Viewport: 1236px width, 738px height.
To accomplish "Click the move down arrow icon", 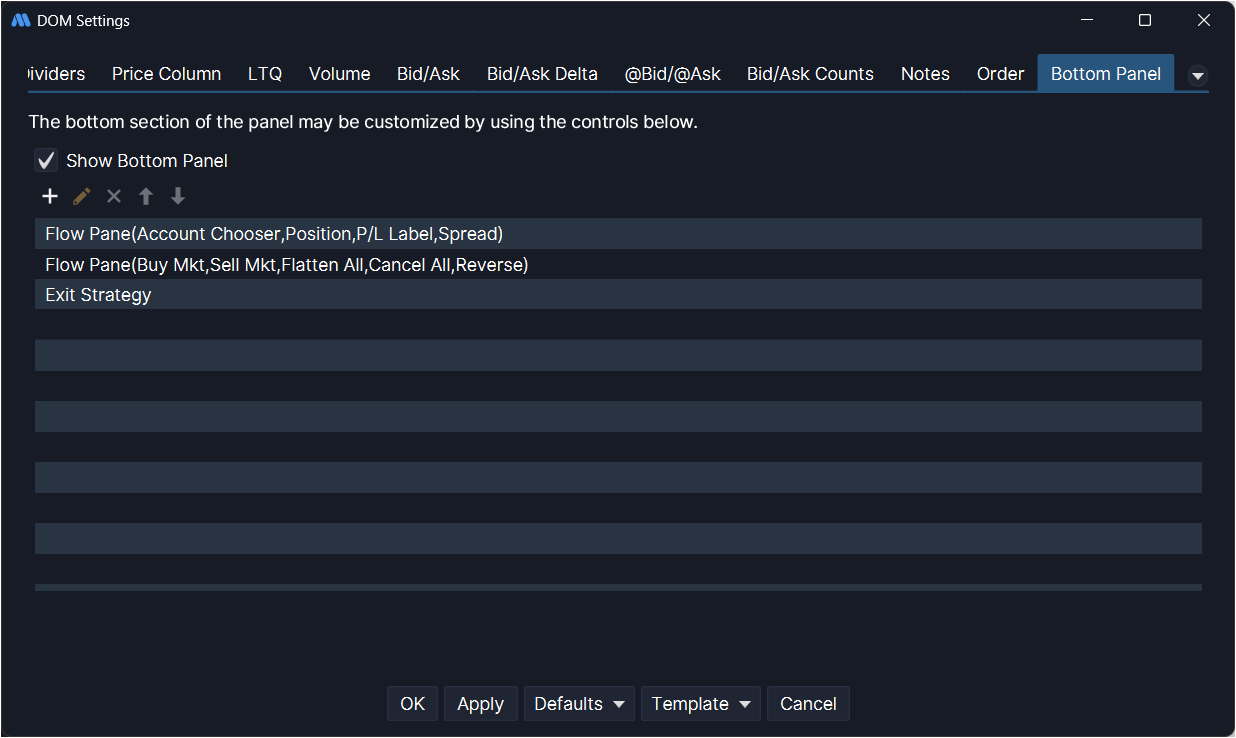I will pos(178,197).
